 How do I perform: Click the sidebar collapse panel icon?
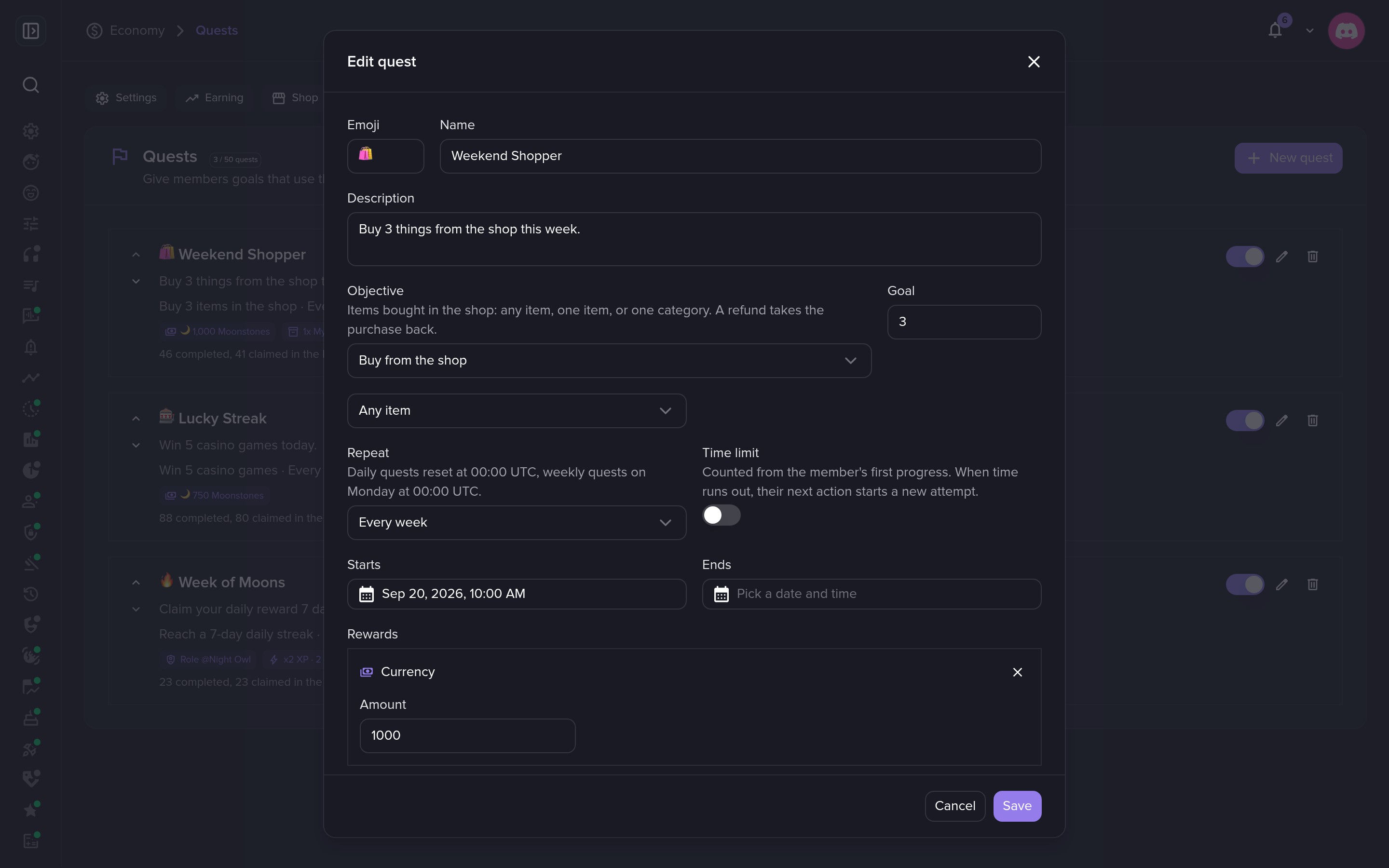click(x=31, y=30)
